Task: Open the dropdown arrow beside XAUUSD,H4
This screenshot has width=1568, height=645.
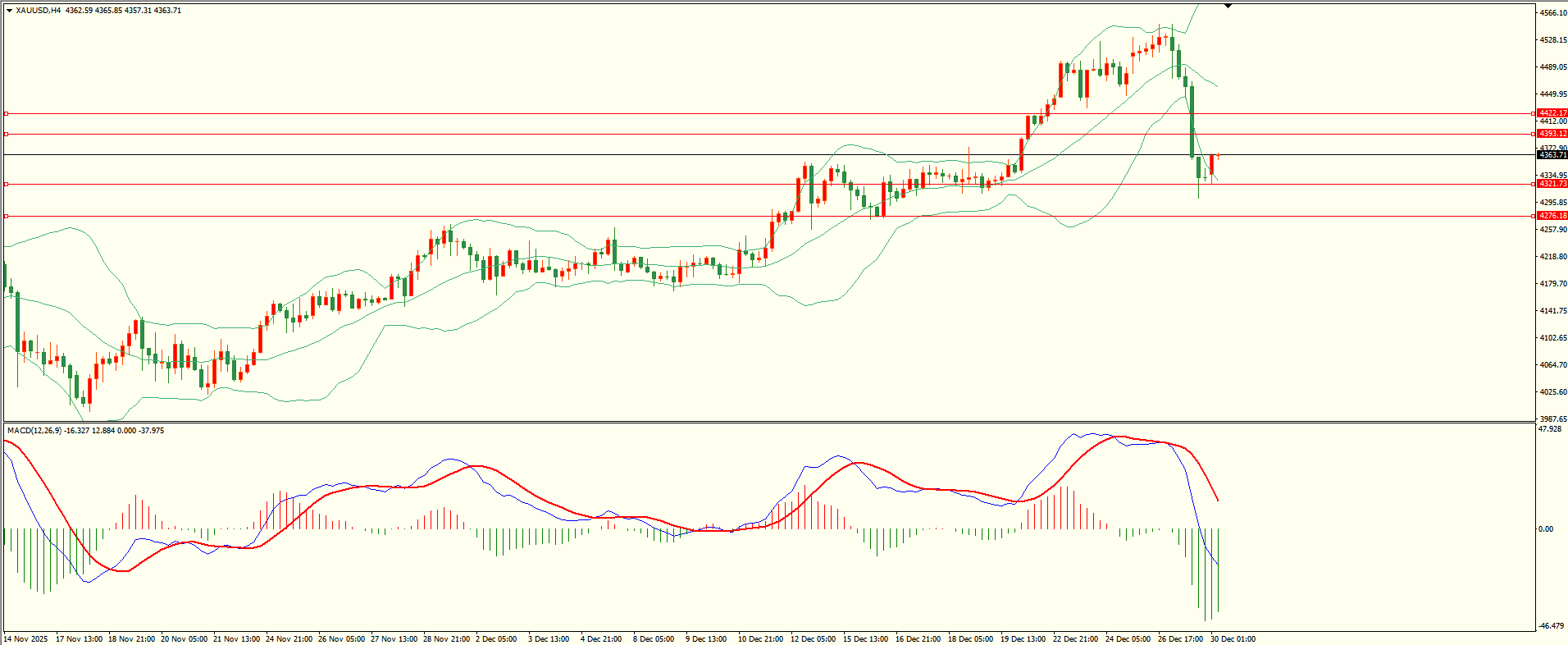Action: [9, 11]
